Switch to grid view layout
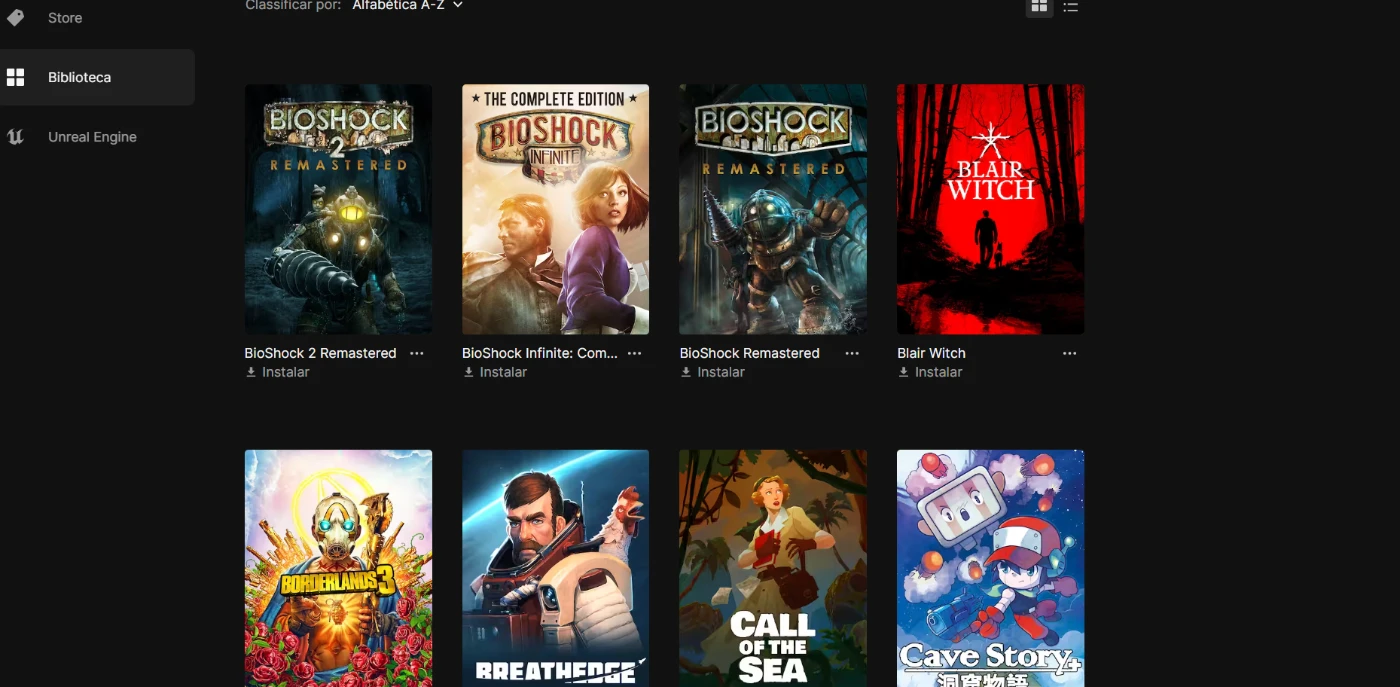The image size is (1400, 687). click(x=1039, y=6)
